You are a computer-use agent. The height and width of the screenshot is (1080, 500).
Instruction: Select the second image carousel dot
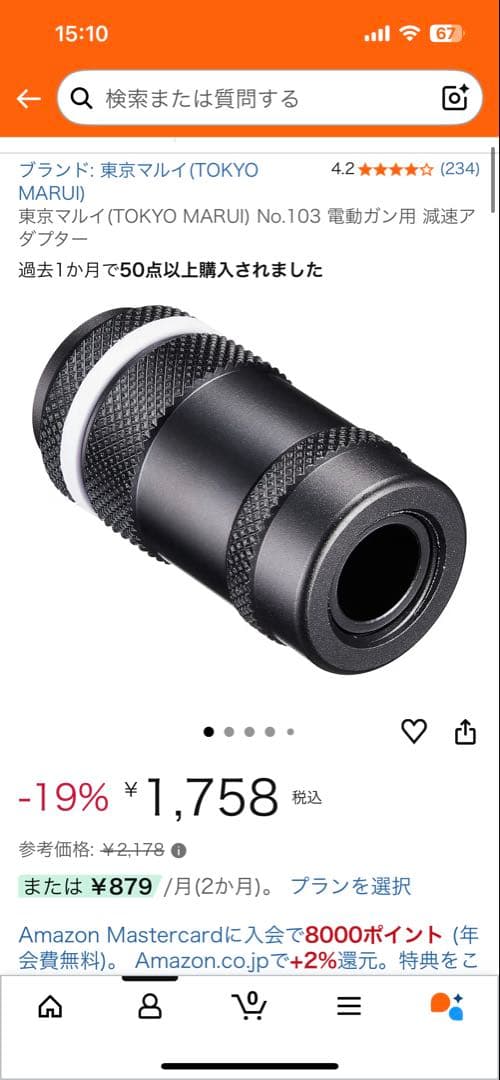point(229,731)
